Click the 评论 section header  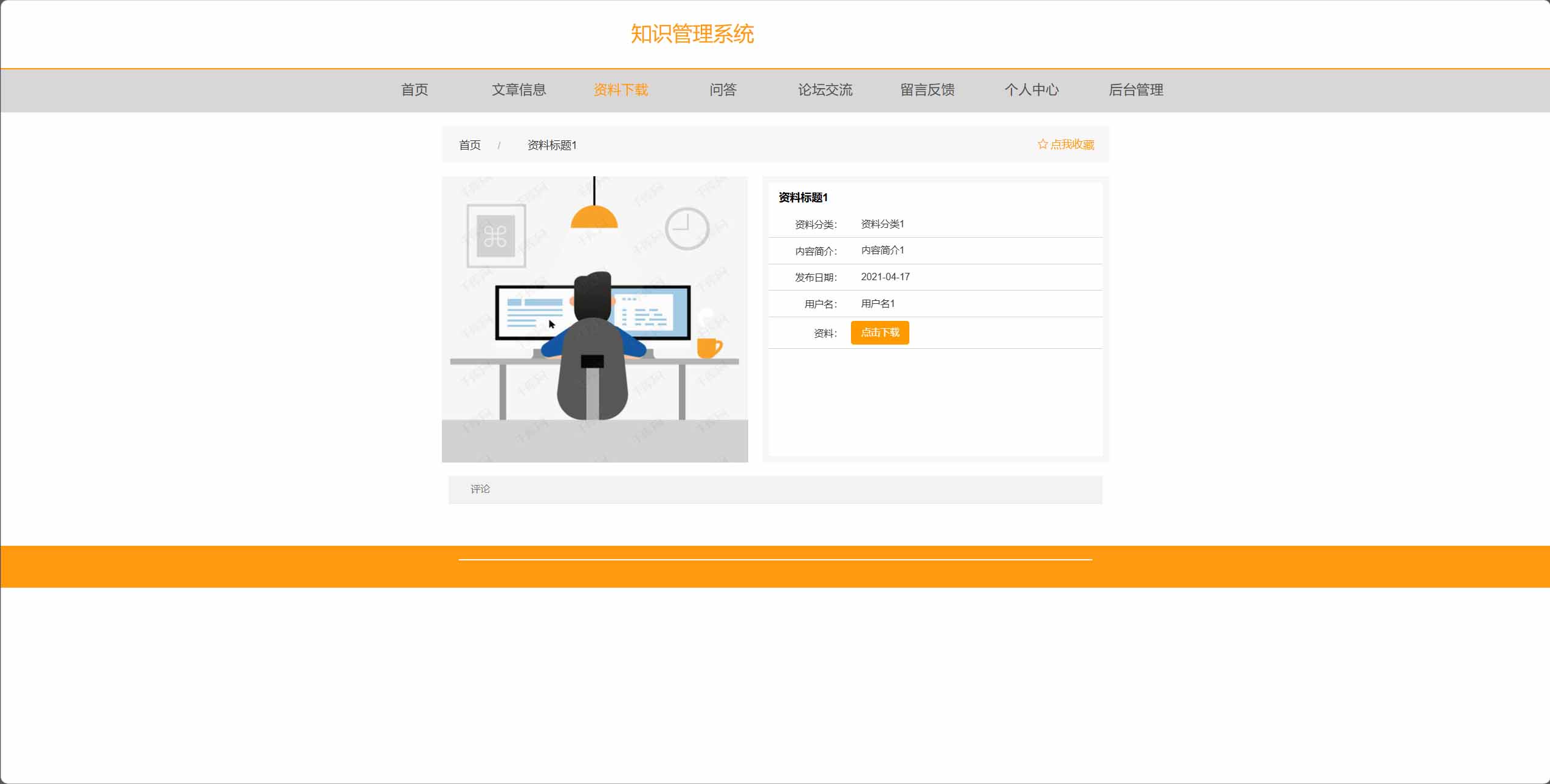(x=775, y=489)
